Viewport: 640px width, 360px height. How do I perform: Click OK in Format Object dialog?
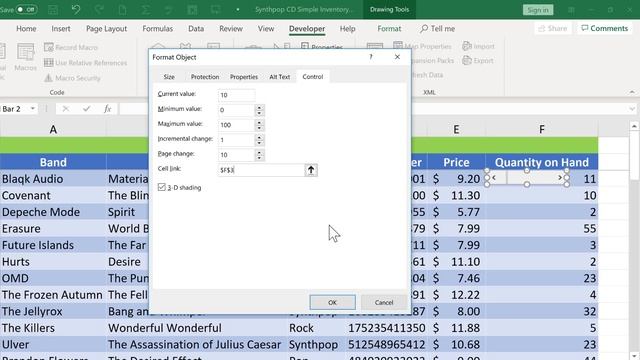pos(332,302)
